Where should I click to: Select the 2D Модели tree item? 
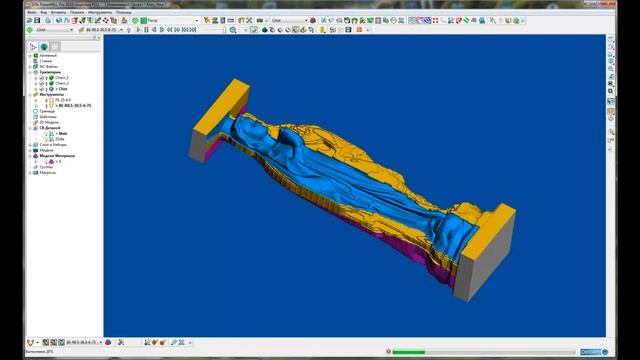coord(49,122)
